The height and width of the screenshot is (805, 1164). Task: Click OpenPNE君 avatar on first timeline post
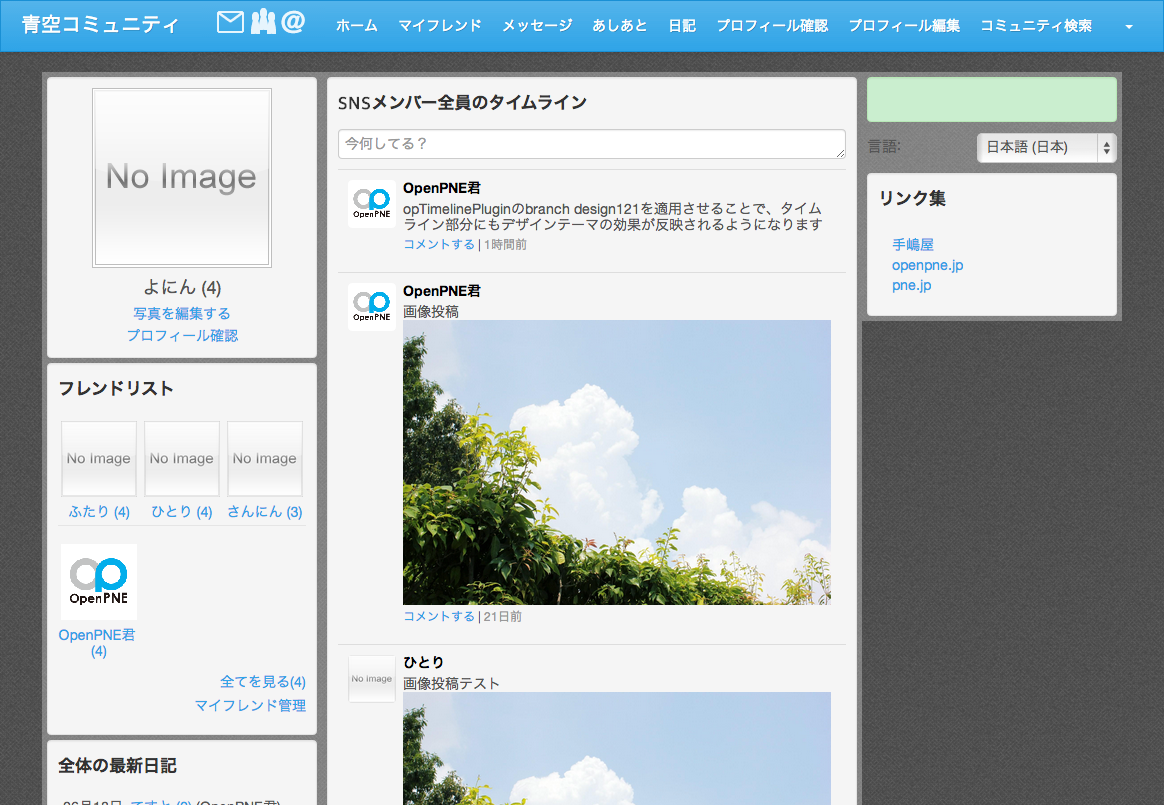[372, 204]
